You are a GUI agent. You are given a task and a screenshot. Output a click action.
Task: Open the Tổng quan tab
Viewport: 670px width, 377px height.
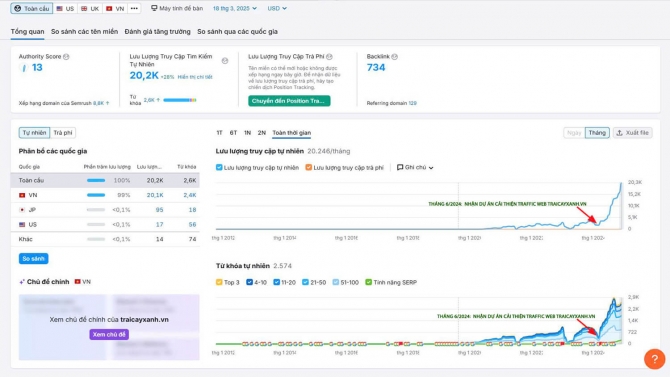point(27,32)
